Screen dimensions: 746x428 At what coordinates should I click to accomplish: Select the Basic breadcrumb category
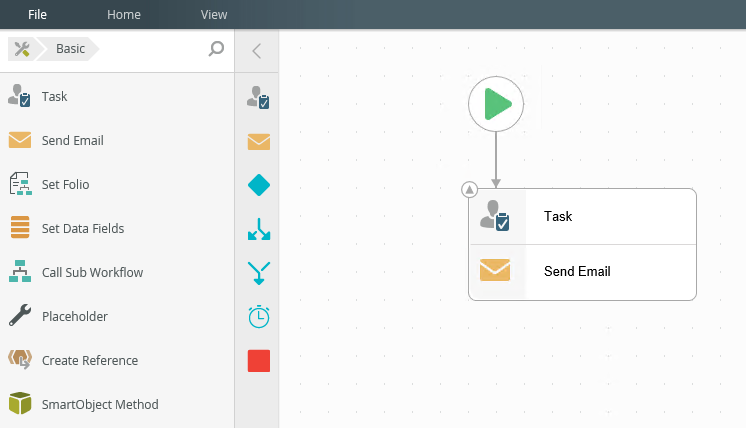(70, 49)
